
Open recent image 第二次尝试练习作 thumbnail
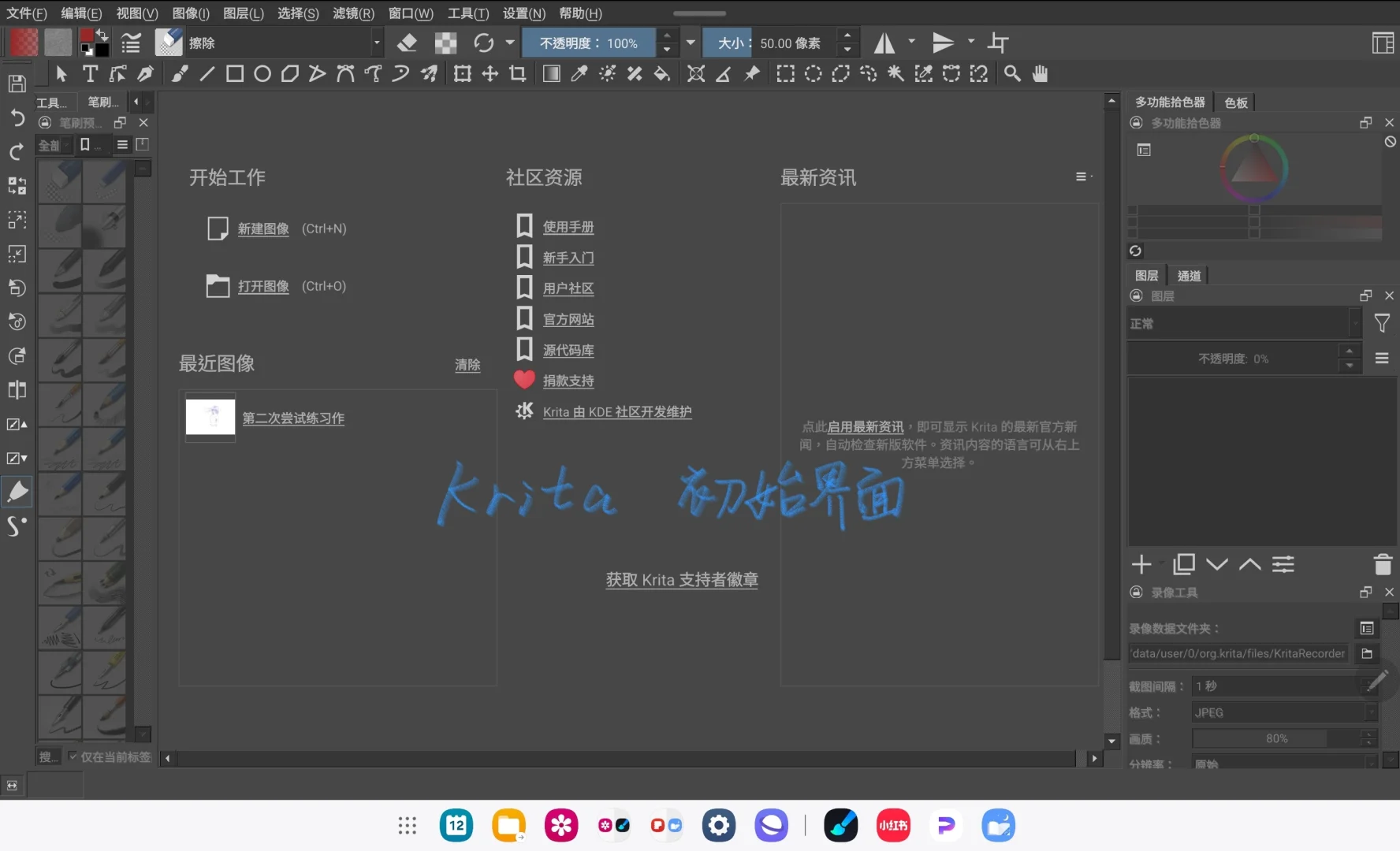tap(210, 417)
